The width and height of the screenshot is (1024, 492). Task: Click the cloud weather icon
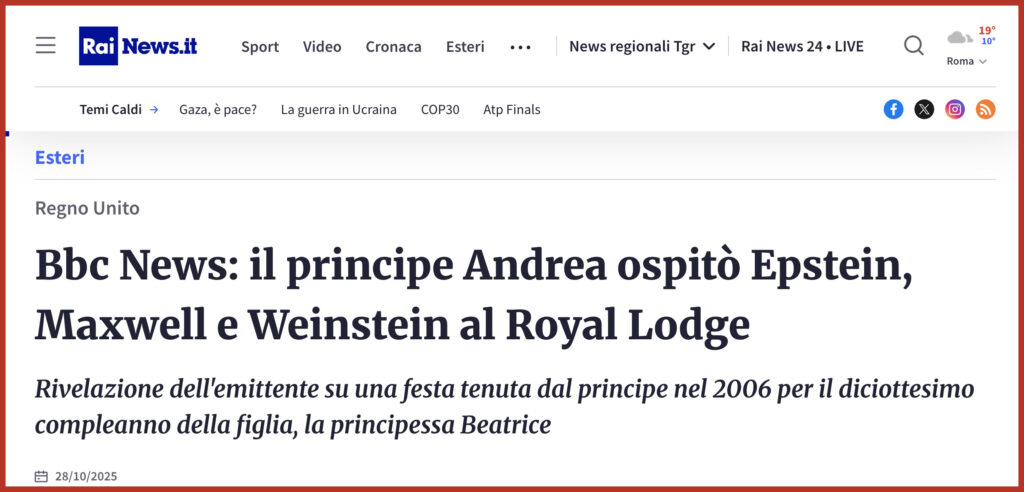(x=959, y=38)
